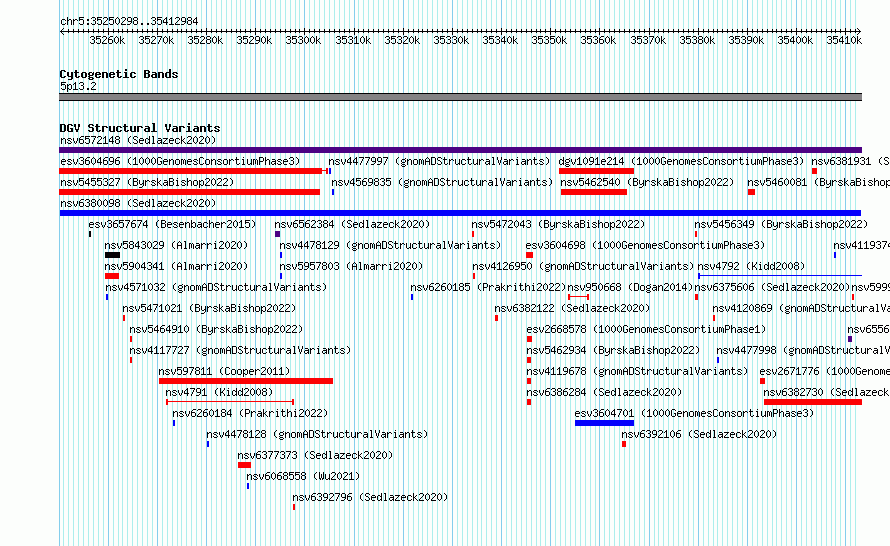Click nsv5957803 (Almarri2020) label
The height and width of the screenshot is (546, 890).
[351, 266]
